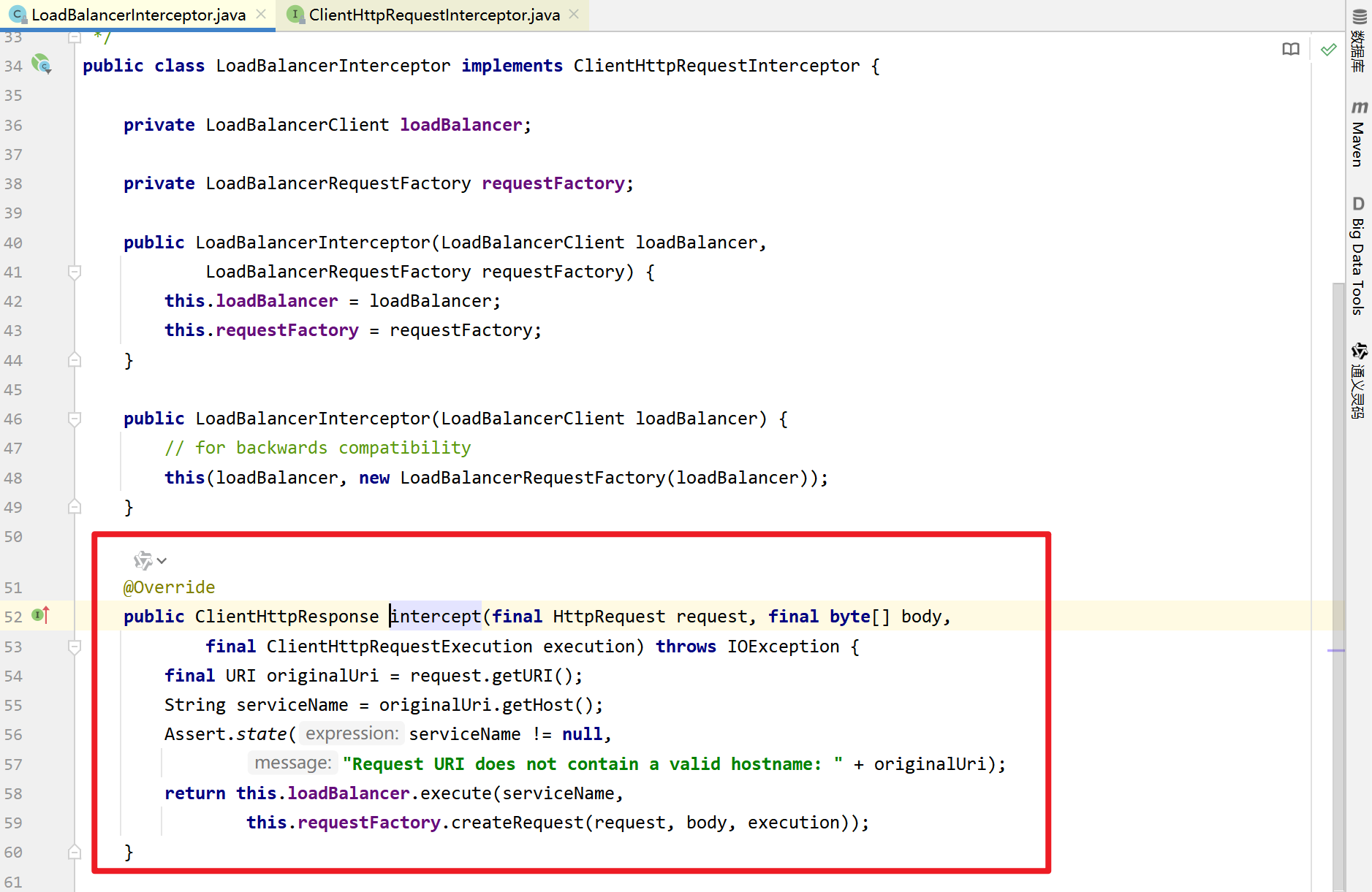
Task: Click the requestFactory field on line 38
Action: (553, 183)
